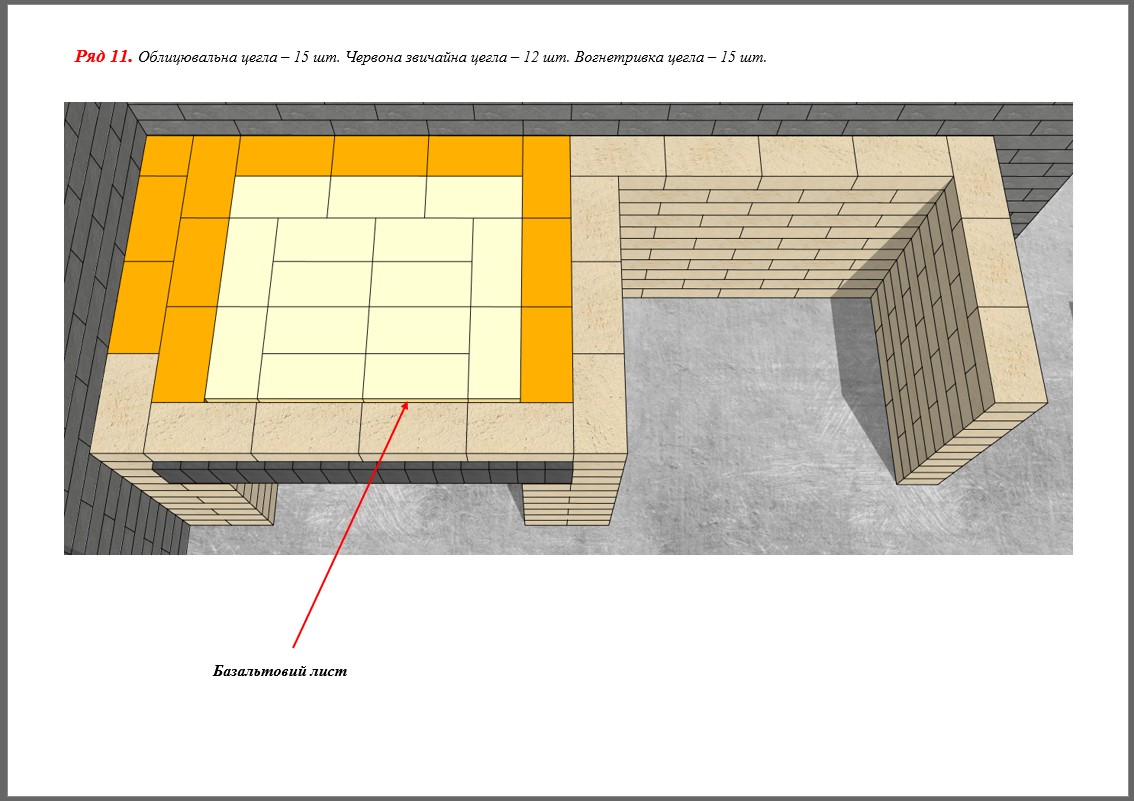Click the beige top bricks above the niche
Image resolution: width=1134 pixels, height=801 pixels.
[x=760, y=156]
